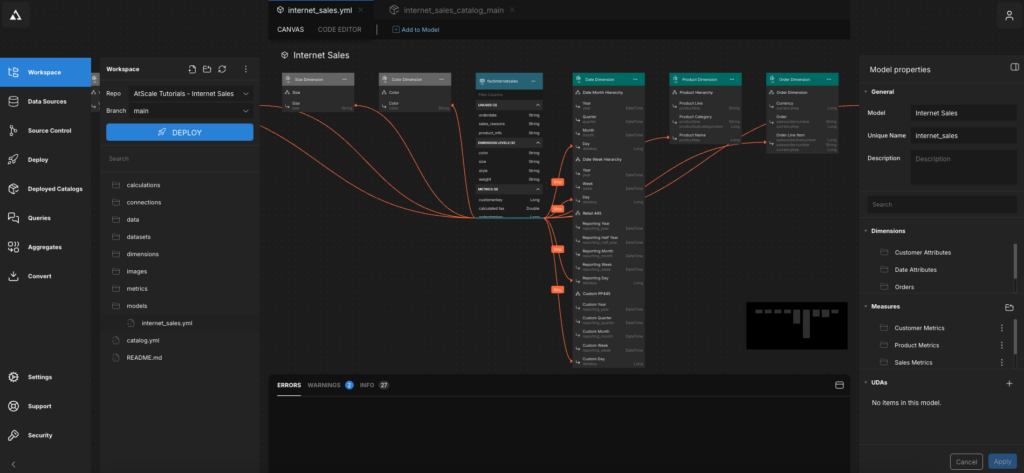Click the blue Deploy button
The height and width of the screenshot is (473, 1024).
point(179,133)
